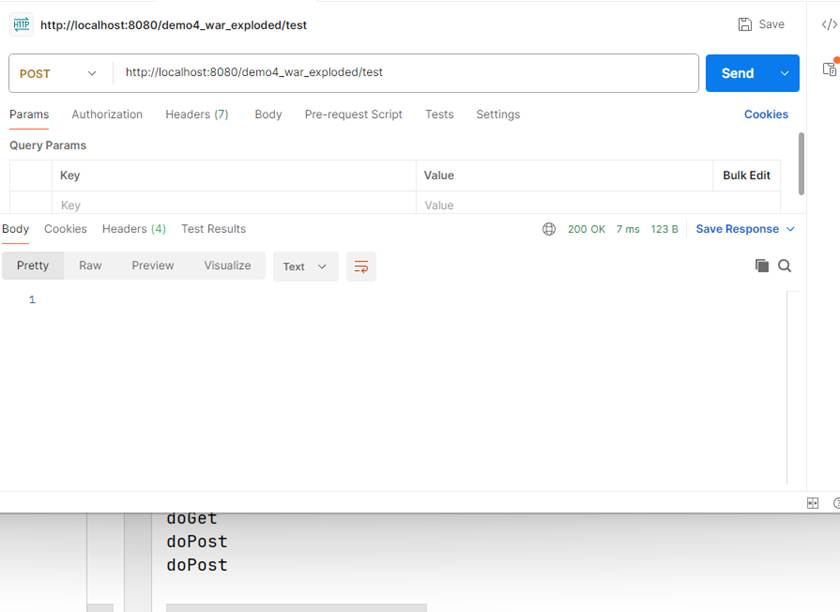Open the Pre-request Script tab

354,114
